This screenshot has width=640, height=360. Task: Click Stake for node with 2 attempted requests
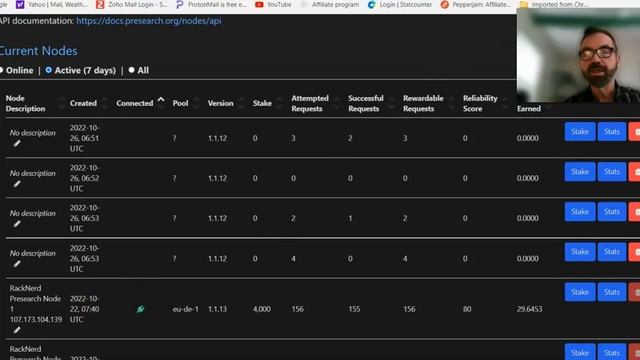580,211
